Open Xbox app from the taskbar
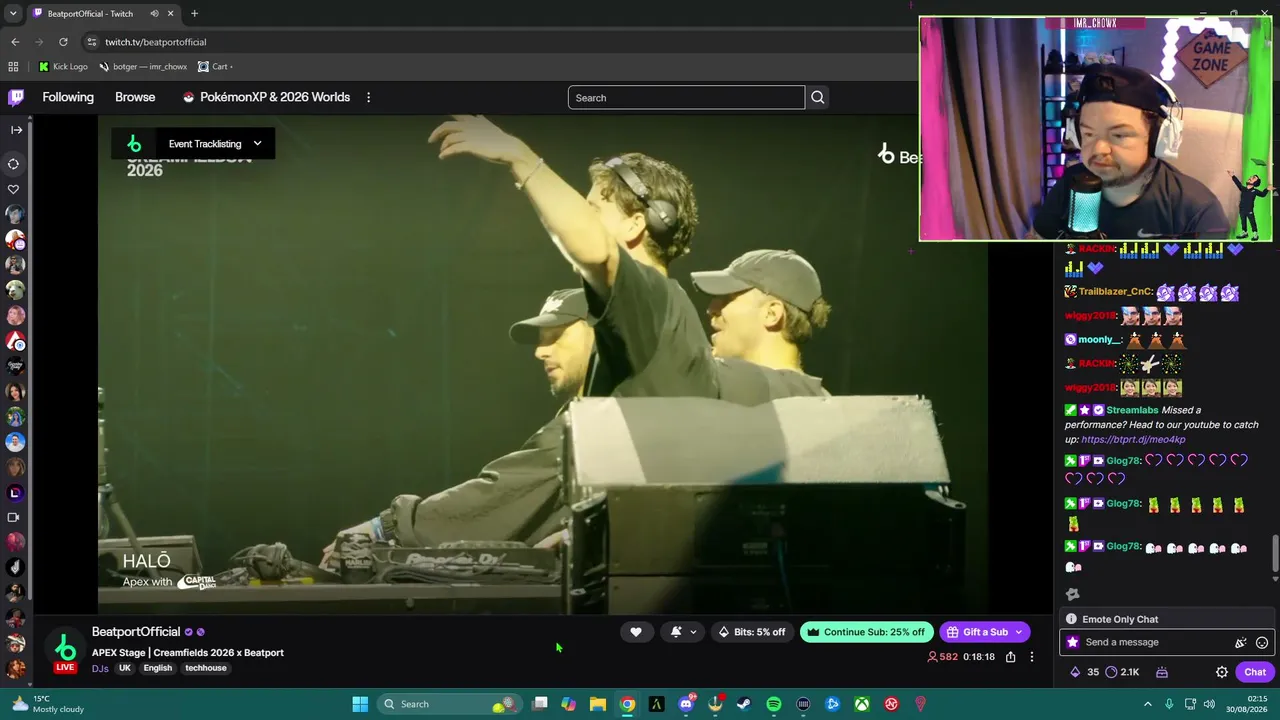Screen dimensions: 1280x720 point(862,704)
